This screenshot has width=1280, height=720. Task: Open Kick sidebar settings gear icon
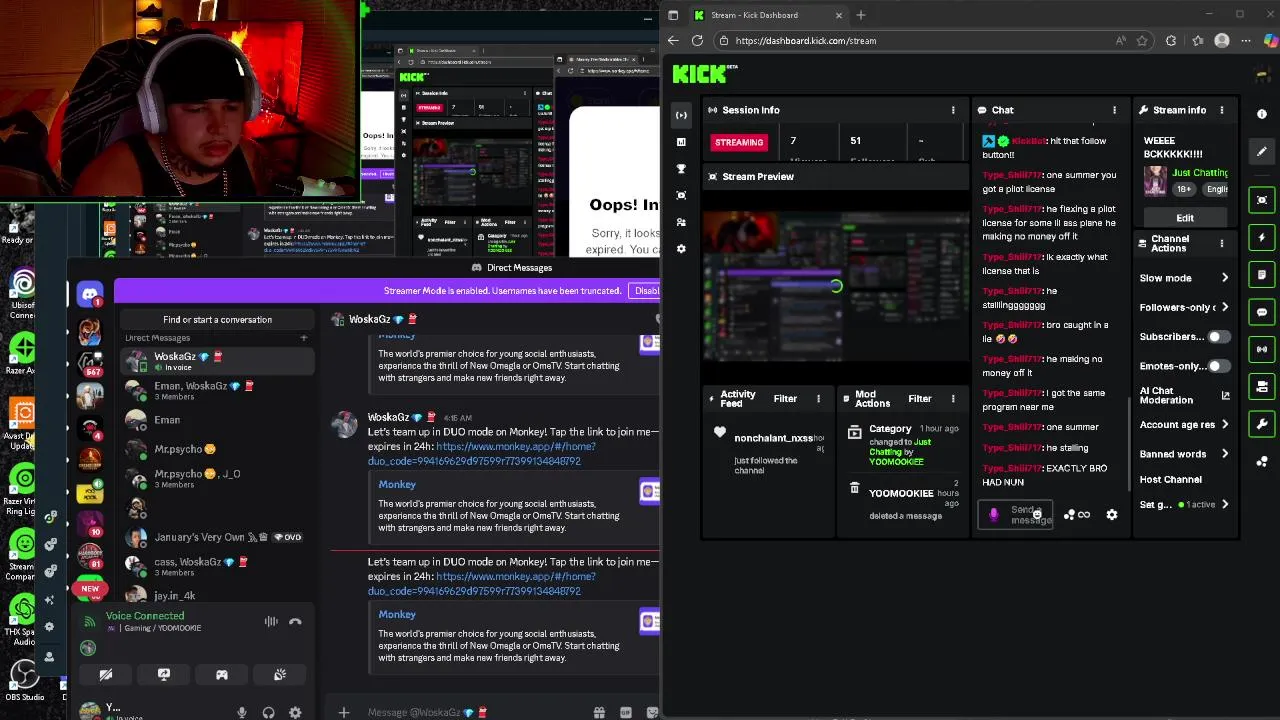click(x=681, y=249)
